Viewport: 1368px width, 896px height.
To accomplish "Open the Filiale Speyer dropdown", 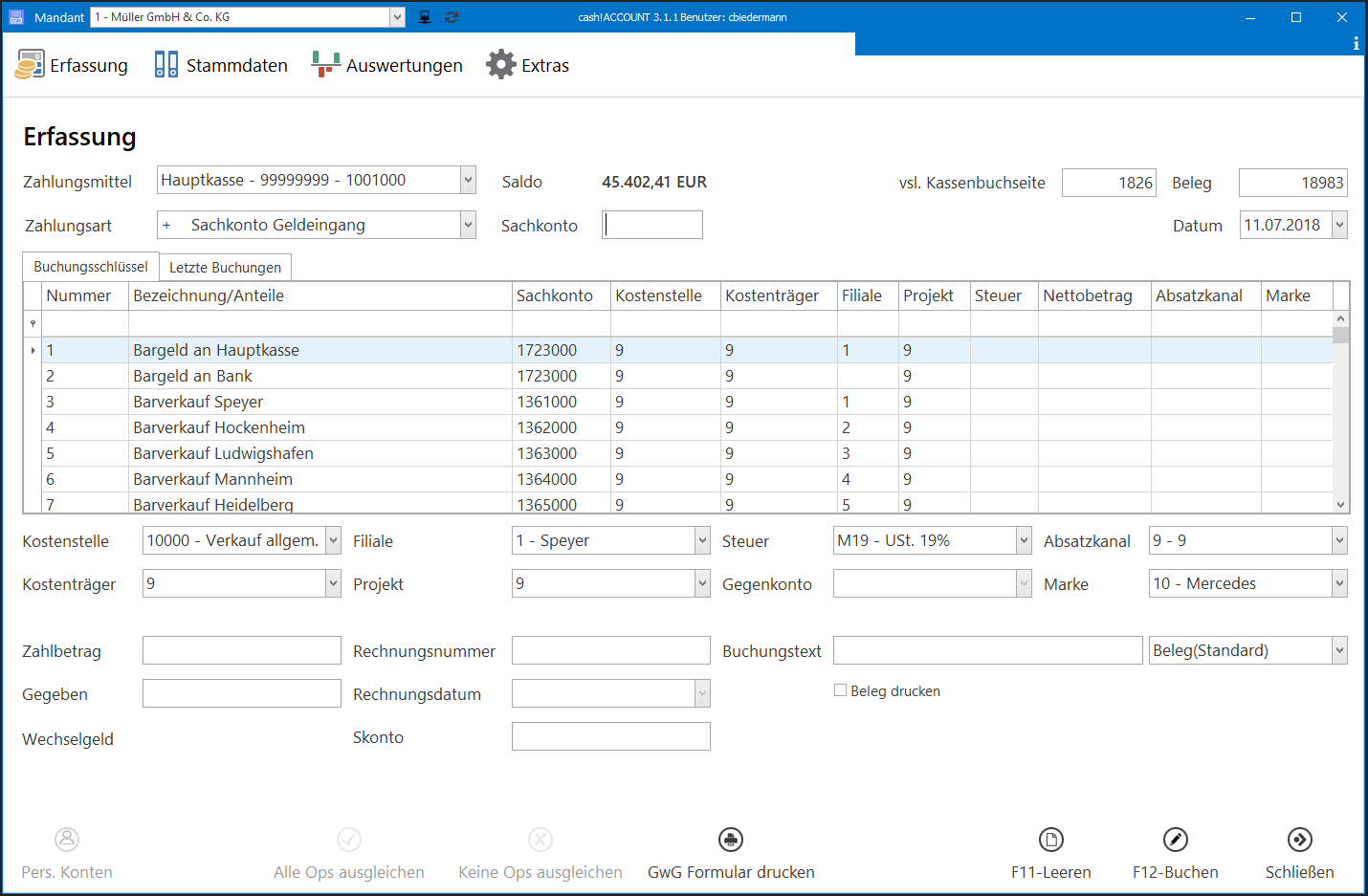I will point(702,540).
